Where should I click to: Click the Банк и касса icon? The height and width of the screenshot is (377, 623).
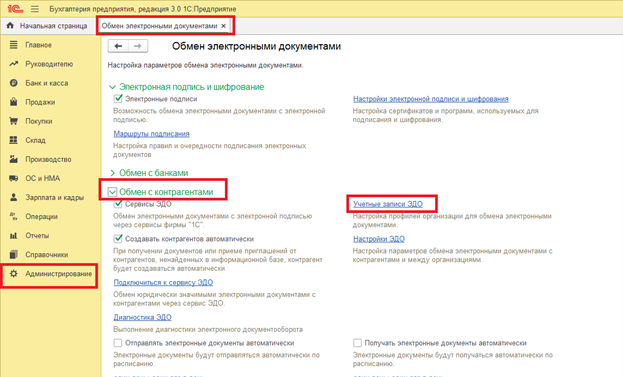14,83
